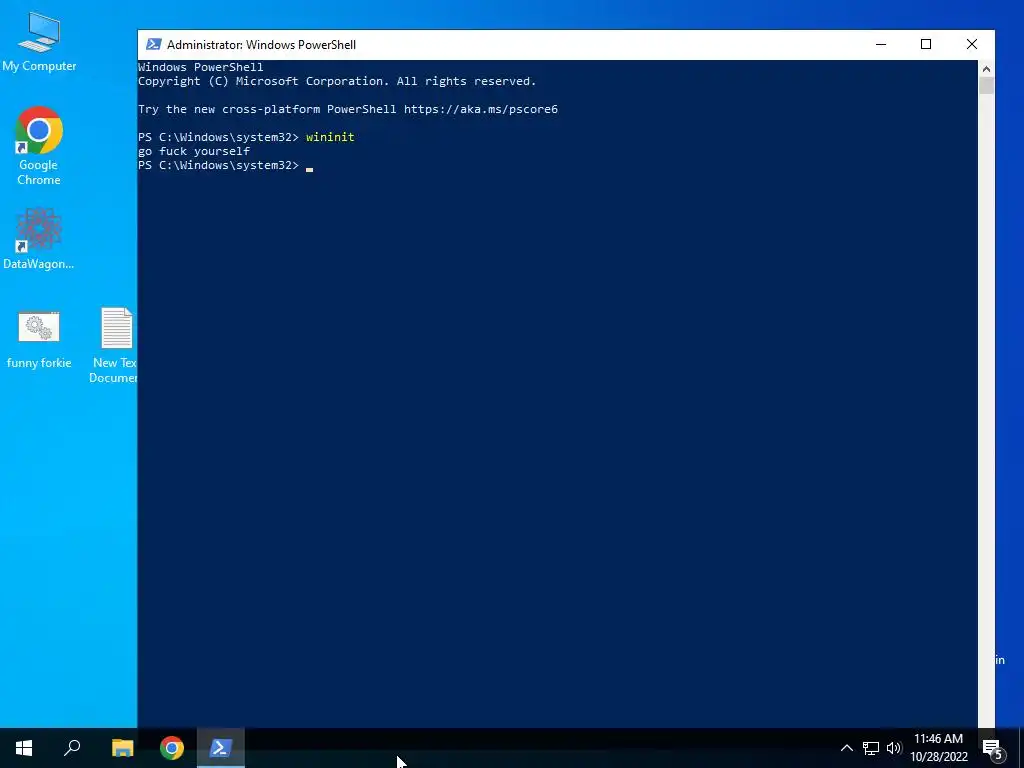Open Chrome from the taskbar
The width and height of the screenshot is (1024, 768).
pos(172,748)
